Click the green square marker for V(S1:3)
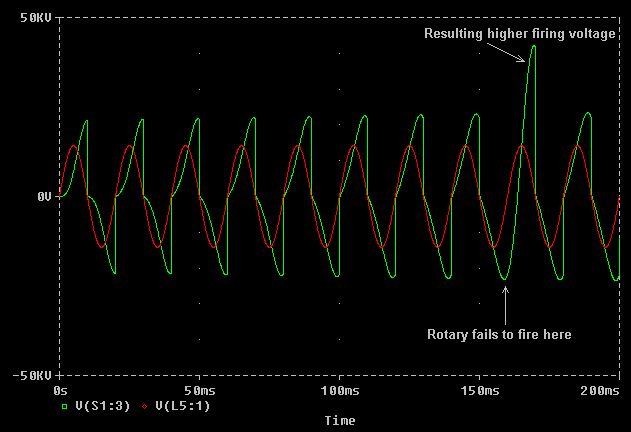631x432 pixels. (x=65, y=406)
